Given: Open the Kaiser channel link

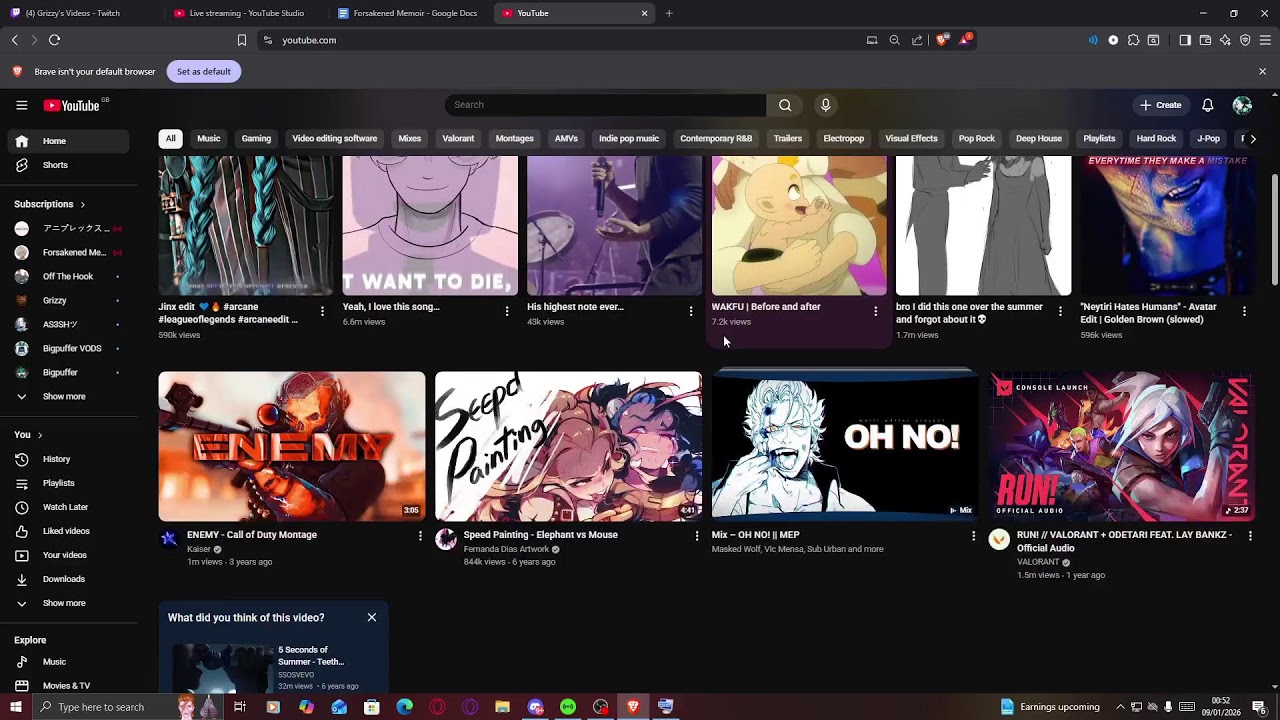Looking at the screenshot, I should (199, 549).
